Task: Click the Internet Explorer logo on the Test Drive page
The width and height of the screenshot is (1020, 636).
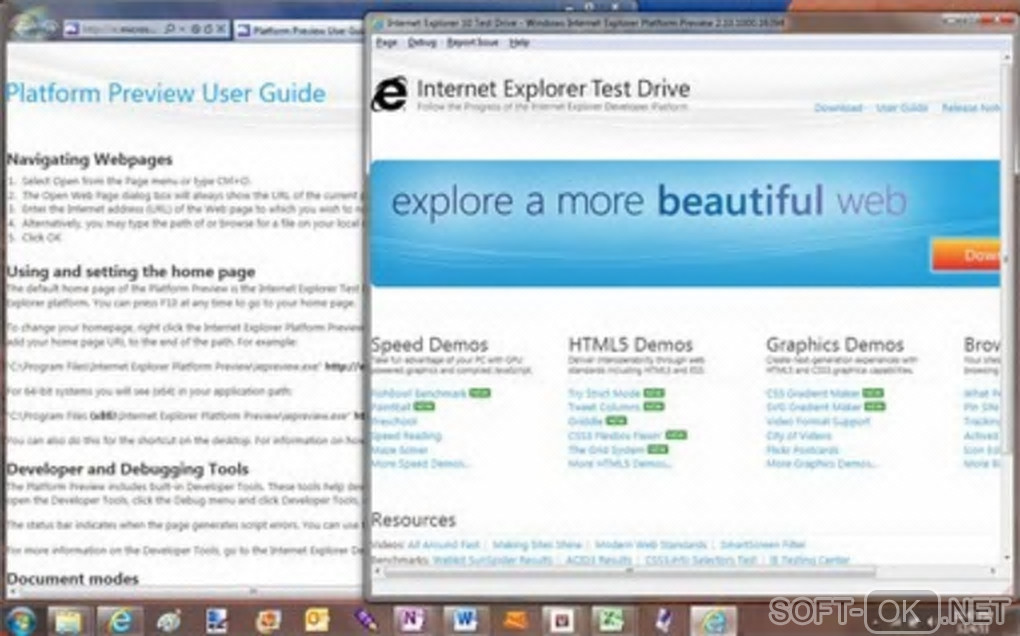Action: click(x=389, y=94)
